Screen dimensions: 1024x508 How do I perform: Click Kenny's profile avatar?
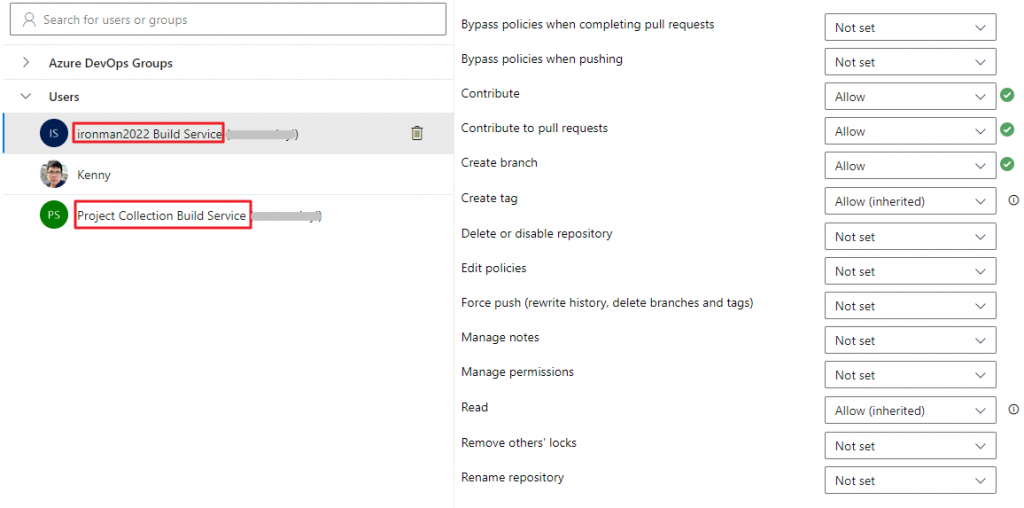click(x=54, y=174)
